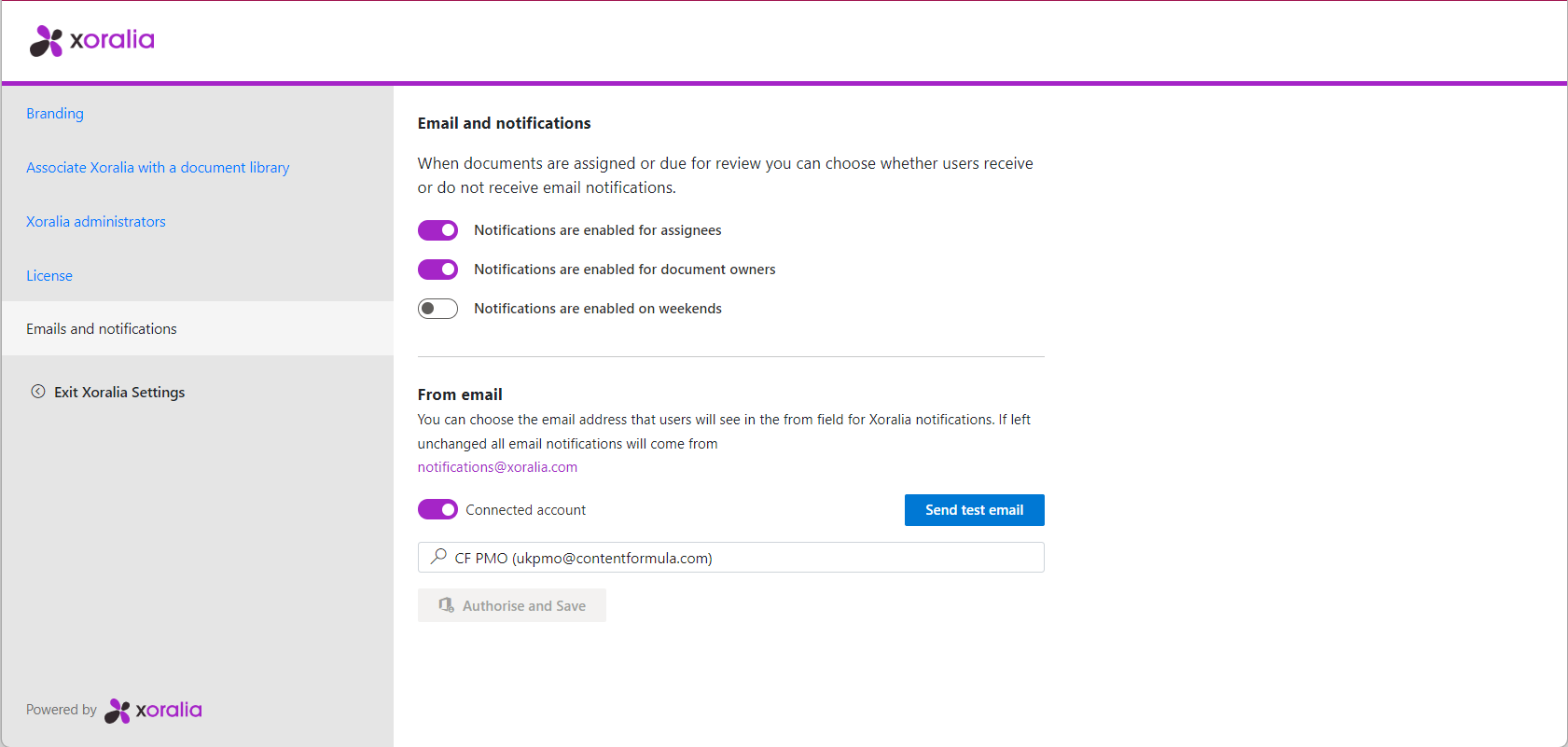This screenshot has width=1568, height=747.
Task: Select Emails and notifications in sidebar
Action: pyautogui.click(x=197, y=328)
